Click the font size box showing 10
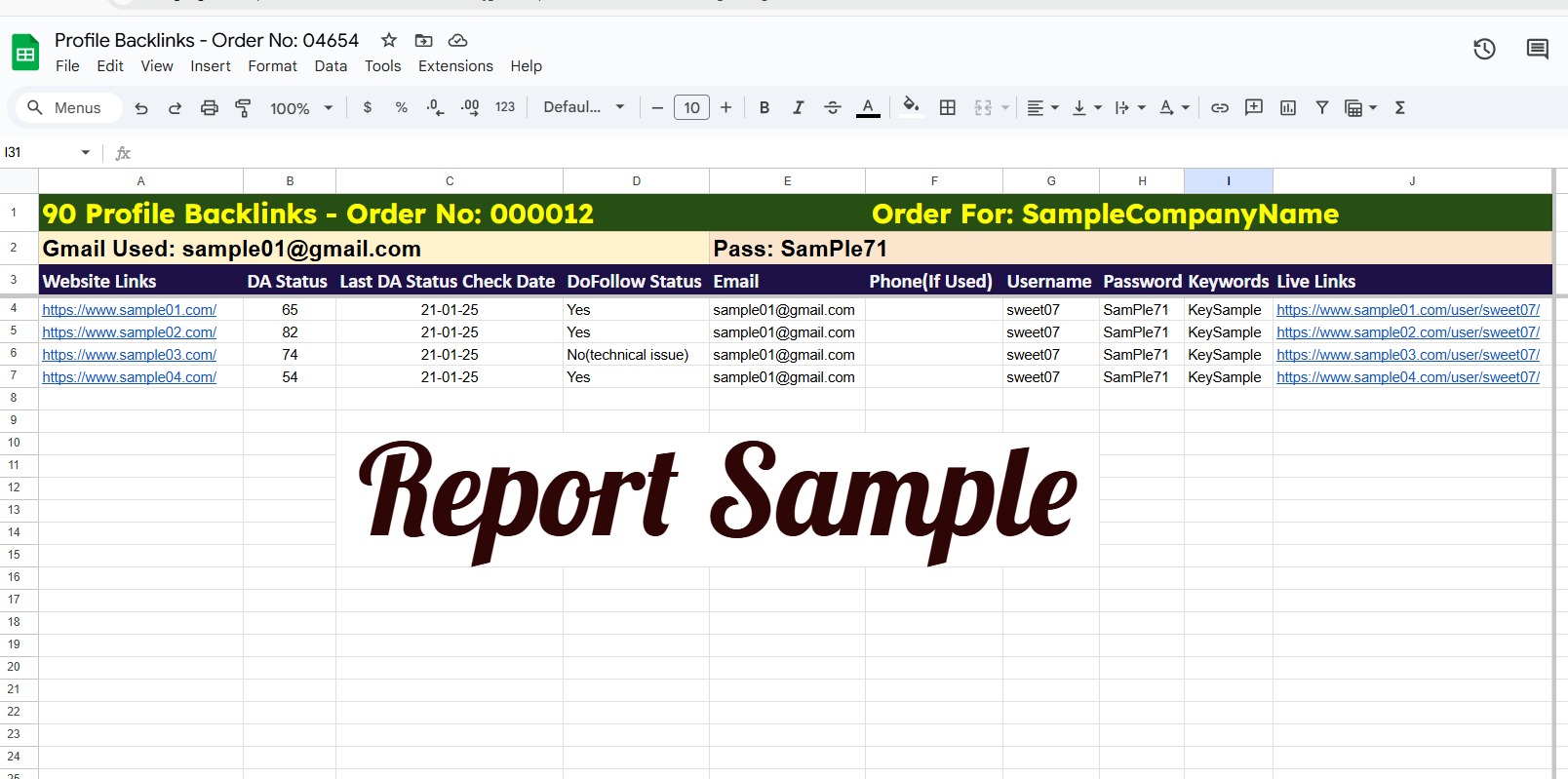1568x779 pixels. [x=691, y=107]
